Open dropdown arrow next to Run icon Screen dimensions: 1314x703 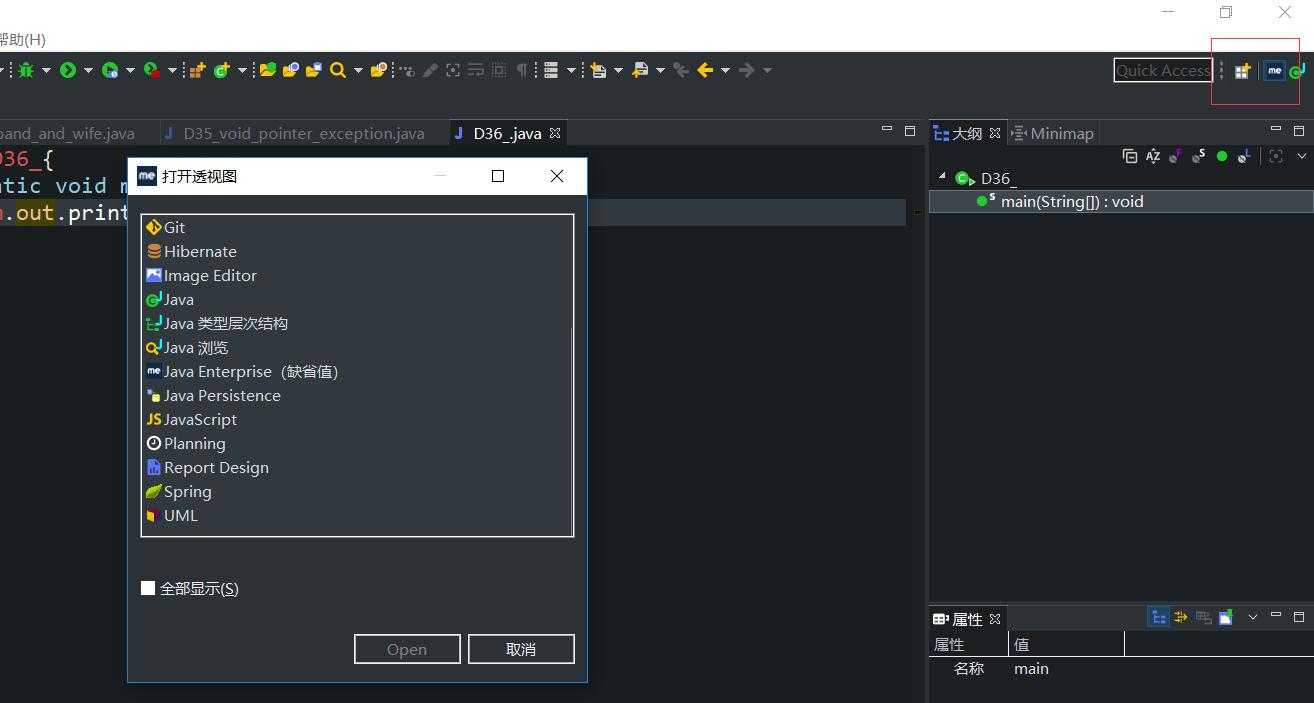click(x=88, y=70)
